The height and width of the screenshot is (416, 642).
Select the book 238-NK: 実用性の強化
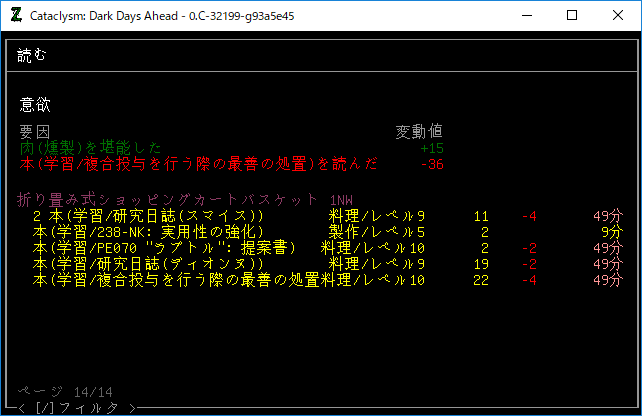(148, 232)
